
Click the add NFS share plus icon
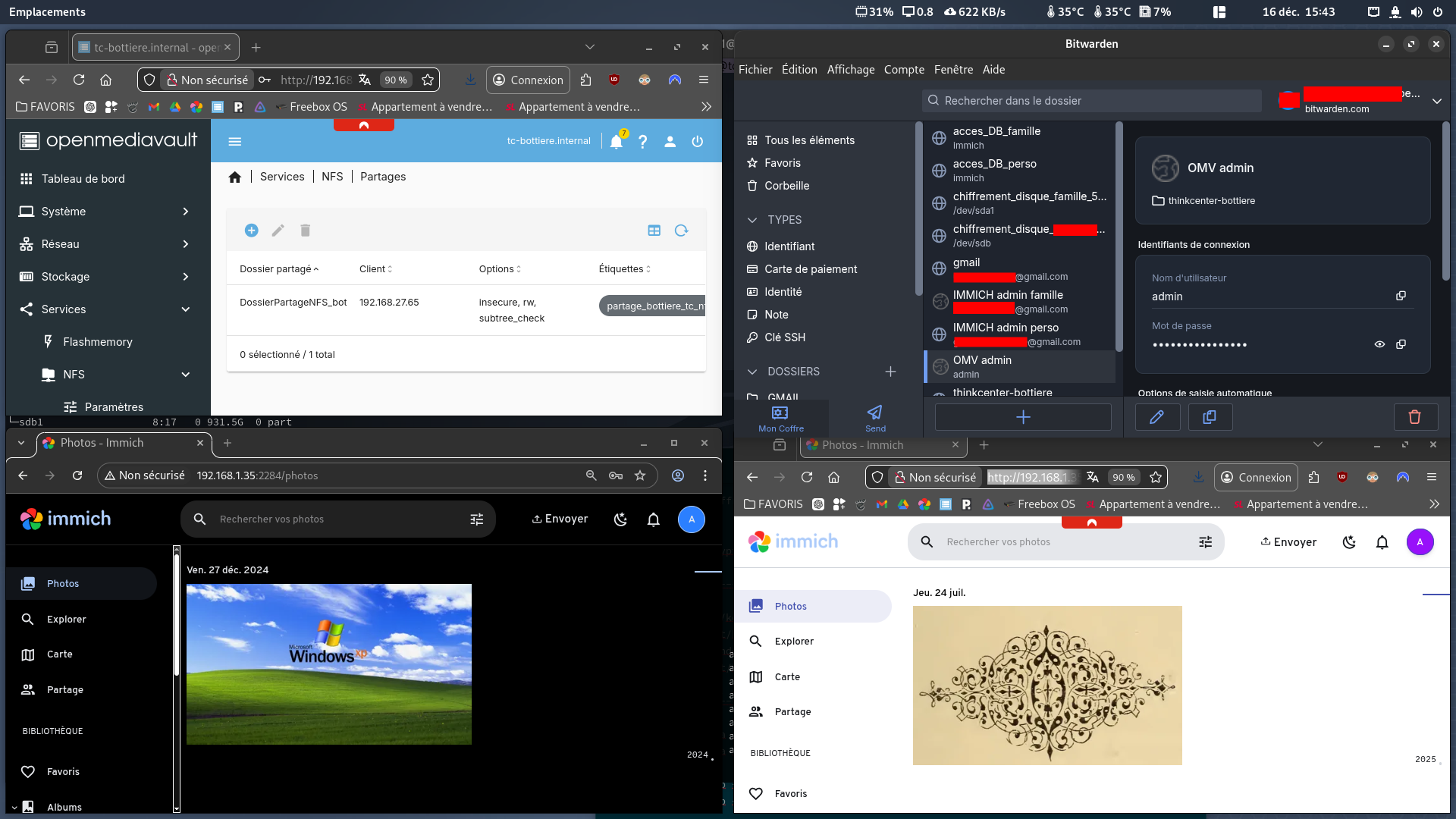pyautogui.click(x=251, y=231)
